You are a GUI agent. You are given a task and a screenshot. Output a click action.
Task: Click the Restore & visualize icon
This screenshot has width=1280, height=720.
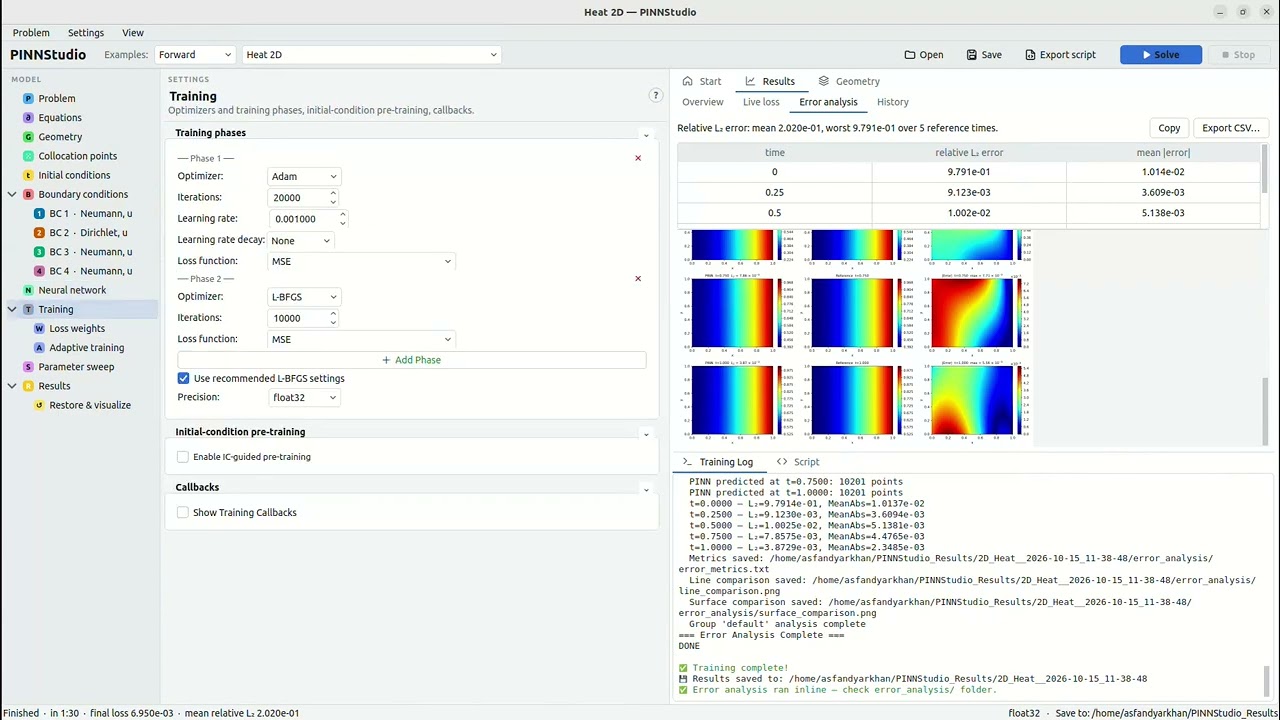(x=39, y=405)
